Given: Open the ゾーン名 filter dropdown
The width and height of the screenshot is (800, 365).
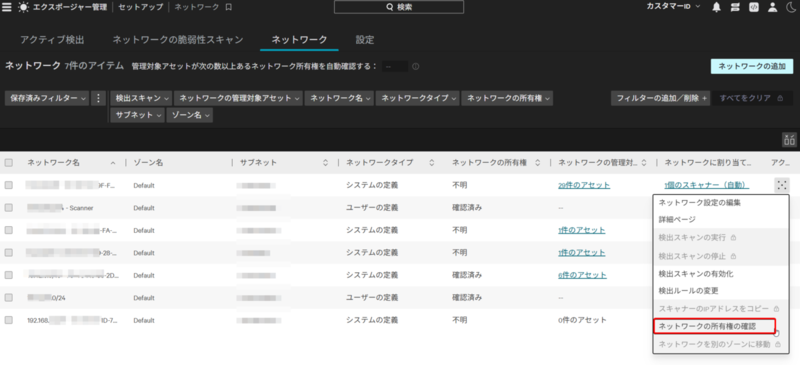Looking at the screenshot, I should coord(190,115).
